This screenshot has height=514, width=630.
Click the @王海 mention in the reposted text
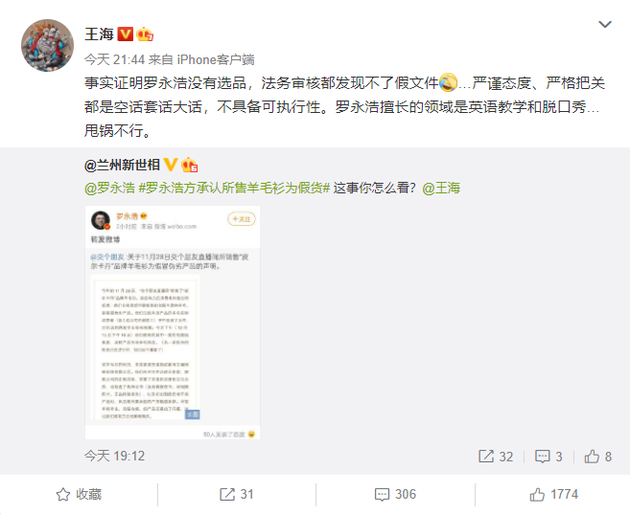pos(441,188)
